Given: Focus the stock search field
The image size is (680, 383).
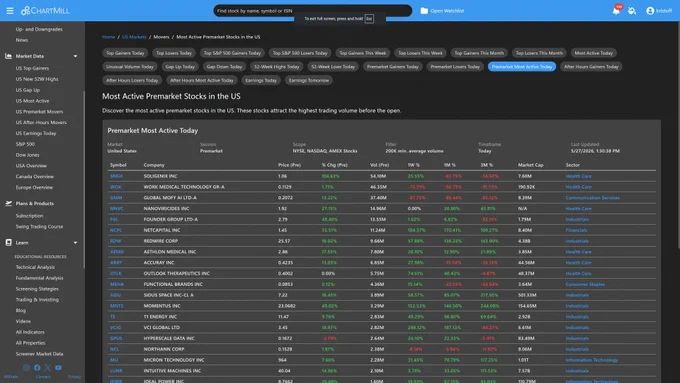Looking at the screenshot, I should coord(312,10).
